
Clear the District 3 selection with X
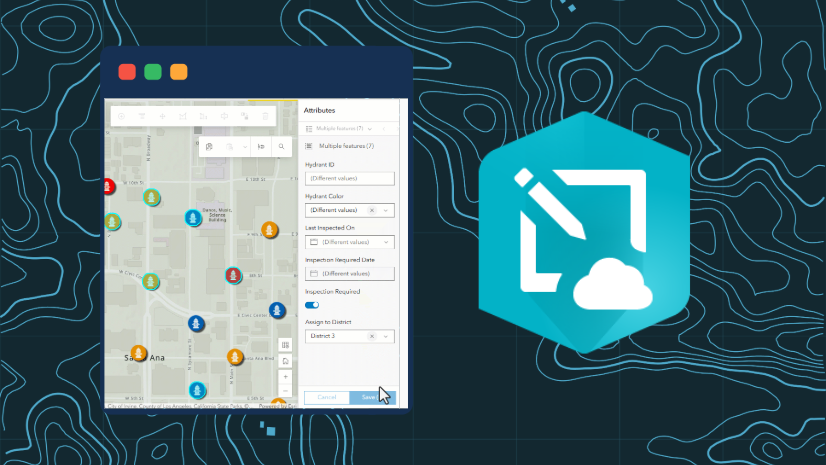point(372,336)
